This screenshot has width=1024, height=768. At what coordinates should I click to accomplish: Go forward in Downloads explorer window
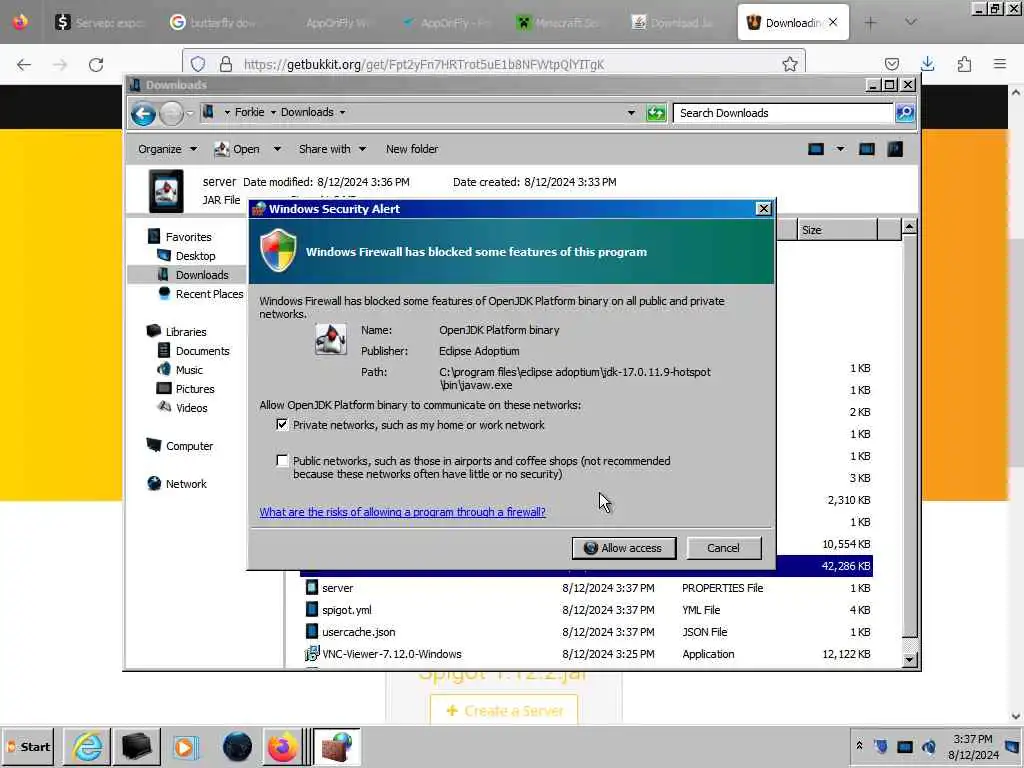click(172, 114)
